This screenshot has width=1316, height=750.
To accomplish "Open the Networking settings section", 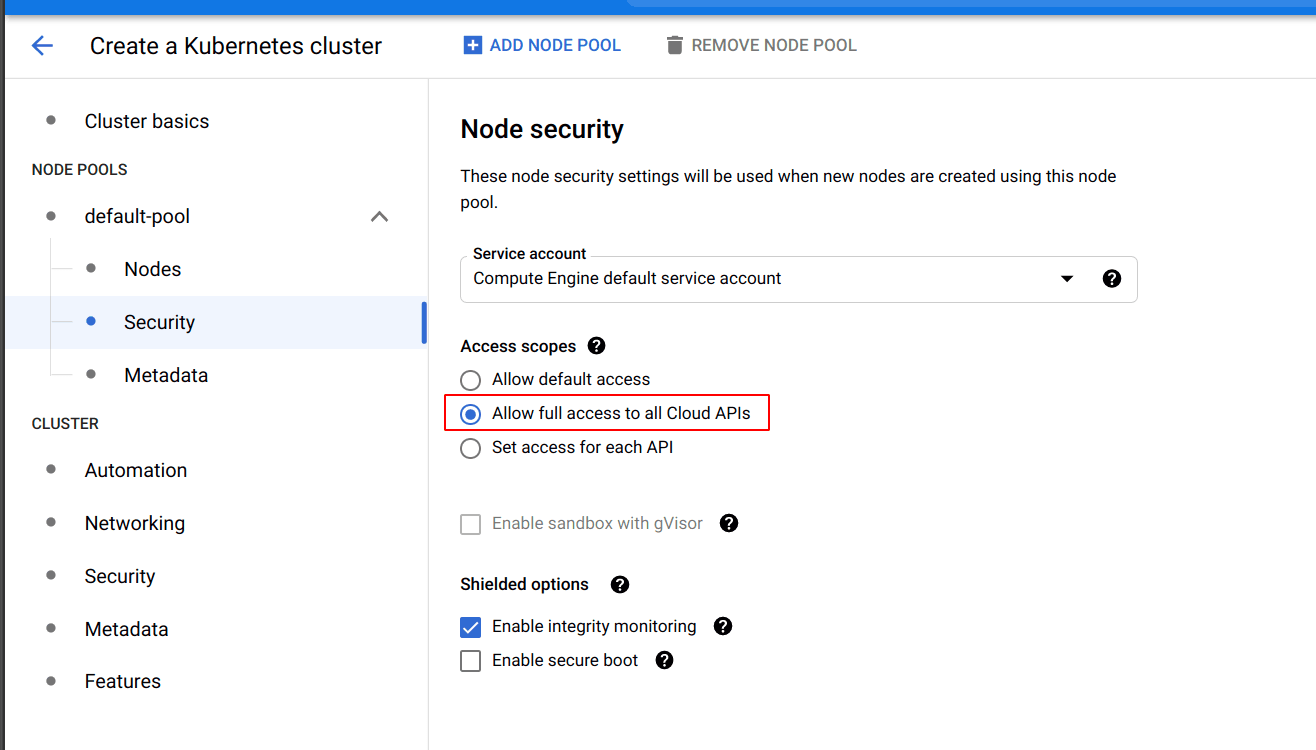I will [134, 523].
